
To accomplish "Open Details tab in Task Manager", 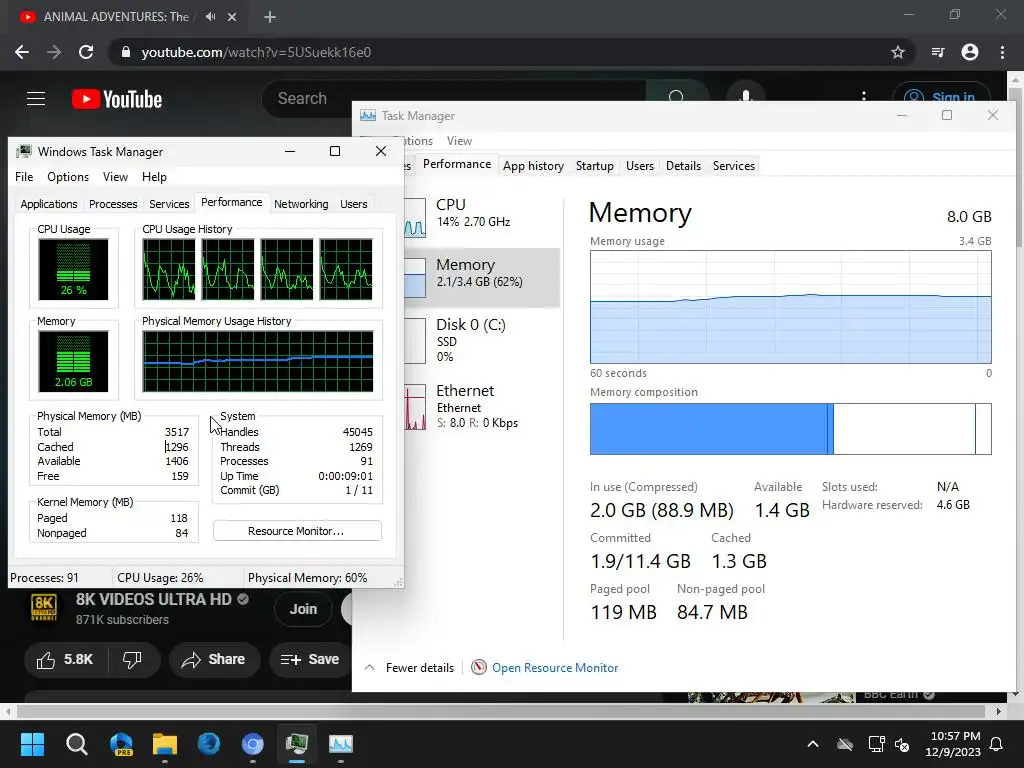I will (x=683, y=166).
